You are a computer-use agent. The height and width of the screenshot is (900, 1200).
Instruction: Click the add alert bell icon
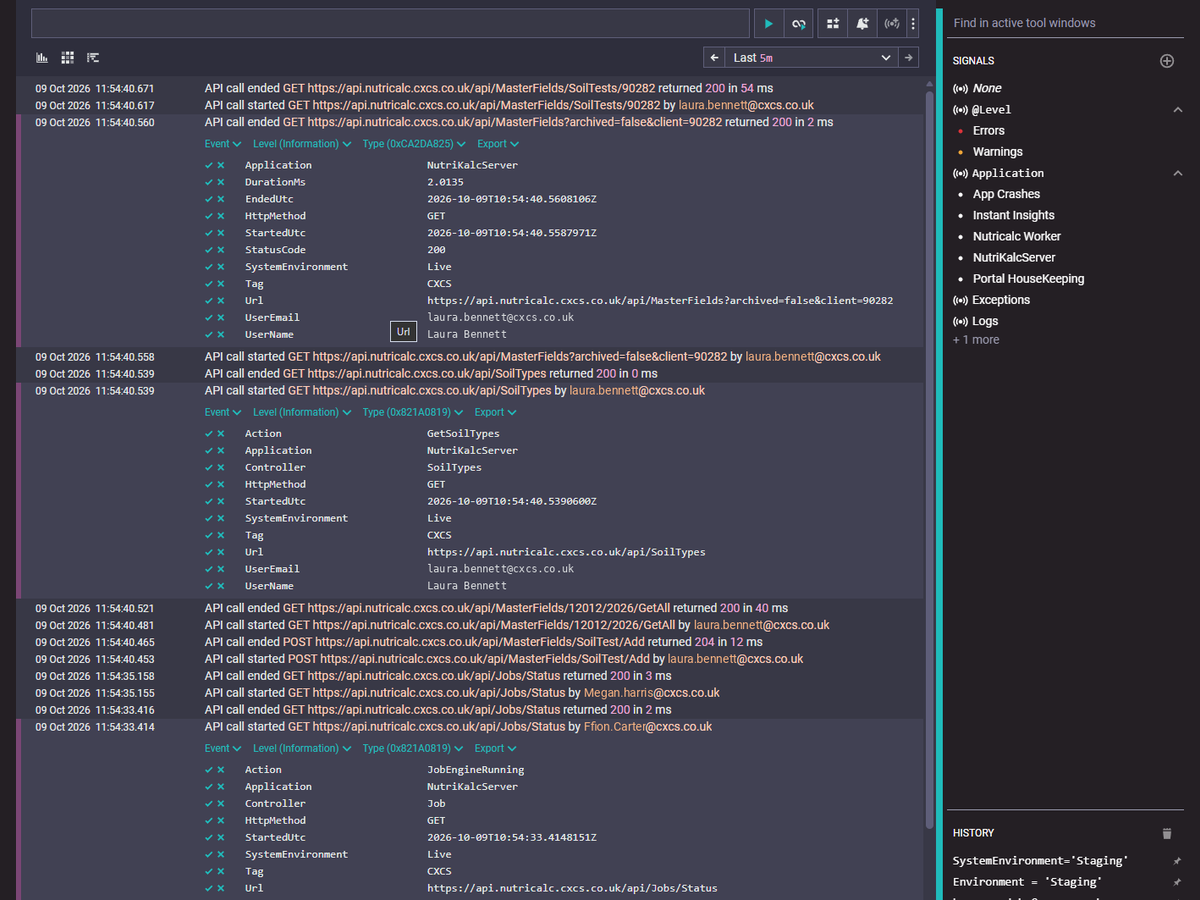[x=862, y=24]
